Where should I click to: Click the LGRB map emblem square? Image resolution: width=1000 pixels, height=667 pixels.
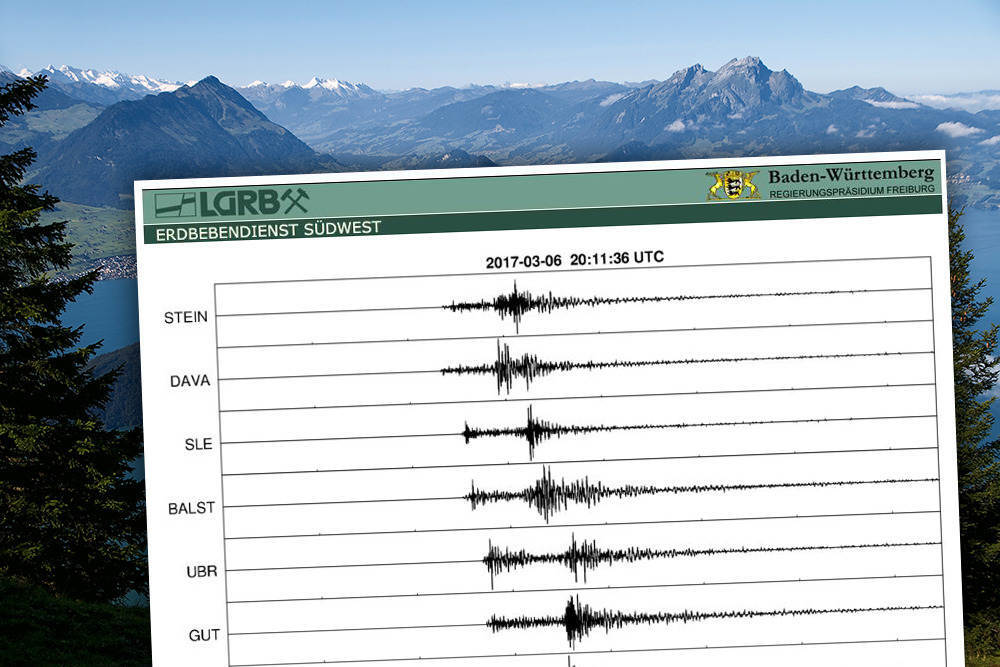(175, 204)
